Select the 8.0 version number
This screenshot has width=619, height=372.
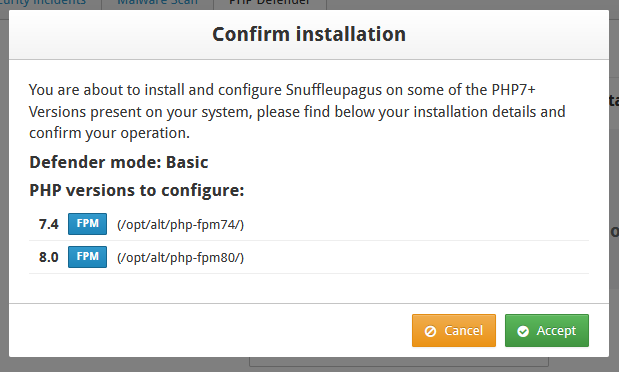[x=49, y=257]
